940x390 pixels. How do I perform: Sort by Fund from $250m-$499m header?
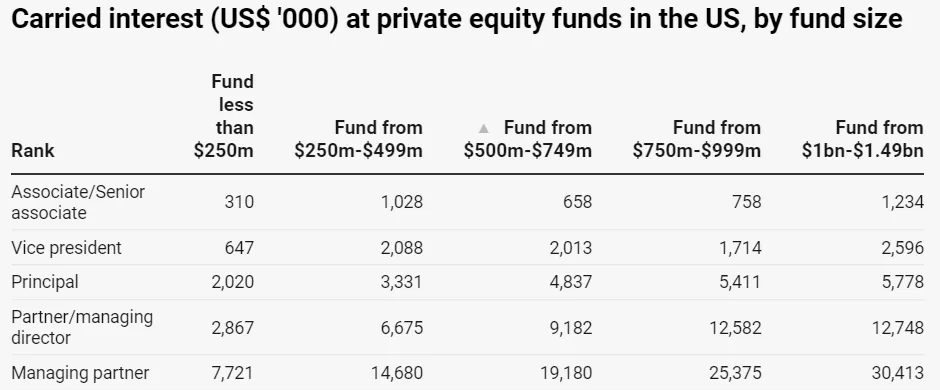pyautogui.click(x=358, y=139)
